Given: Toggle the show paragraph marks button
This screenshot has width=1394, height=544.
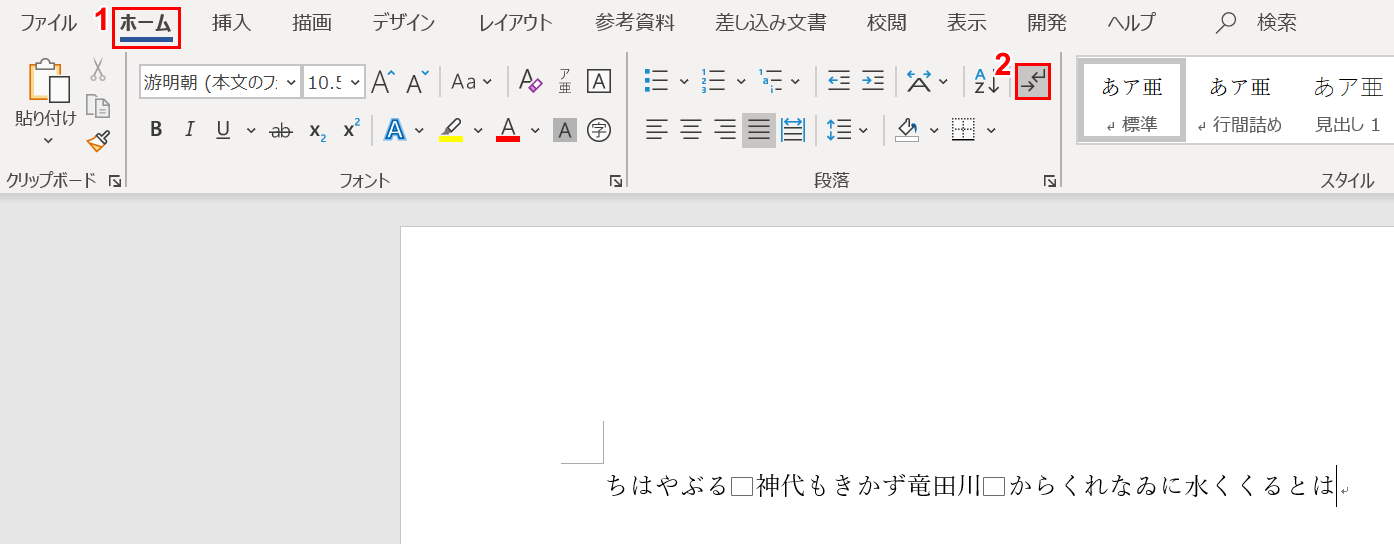Looking at the screenshot, I should click(1033, 82).
